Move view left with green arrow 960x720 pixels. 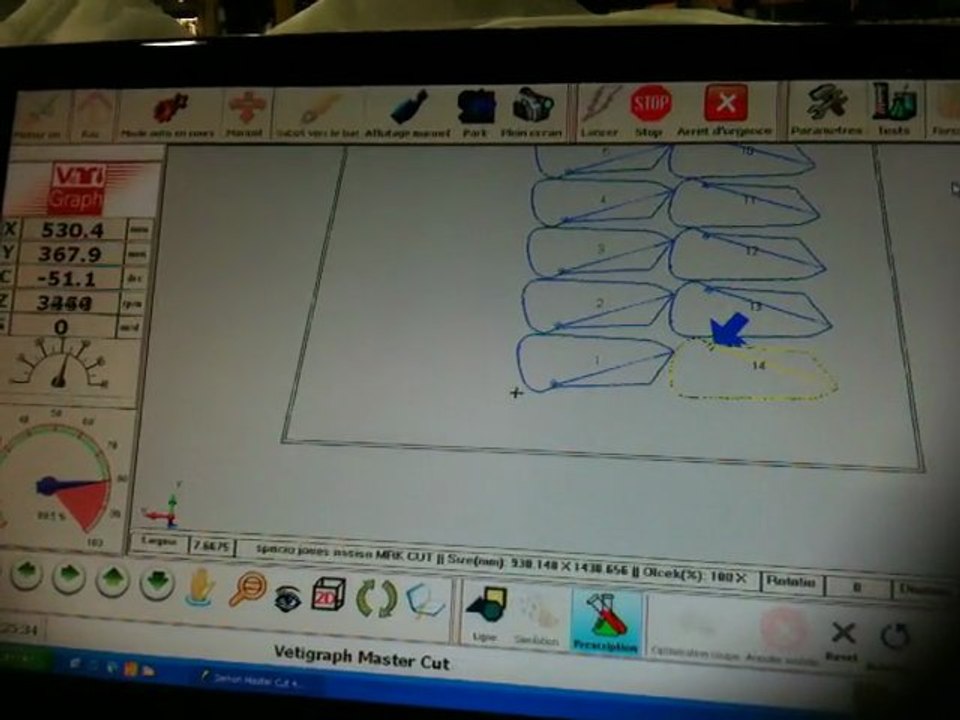(x=26, y=576)
